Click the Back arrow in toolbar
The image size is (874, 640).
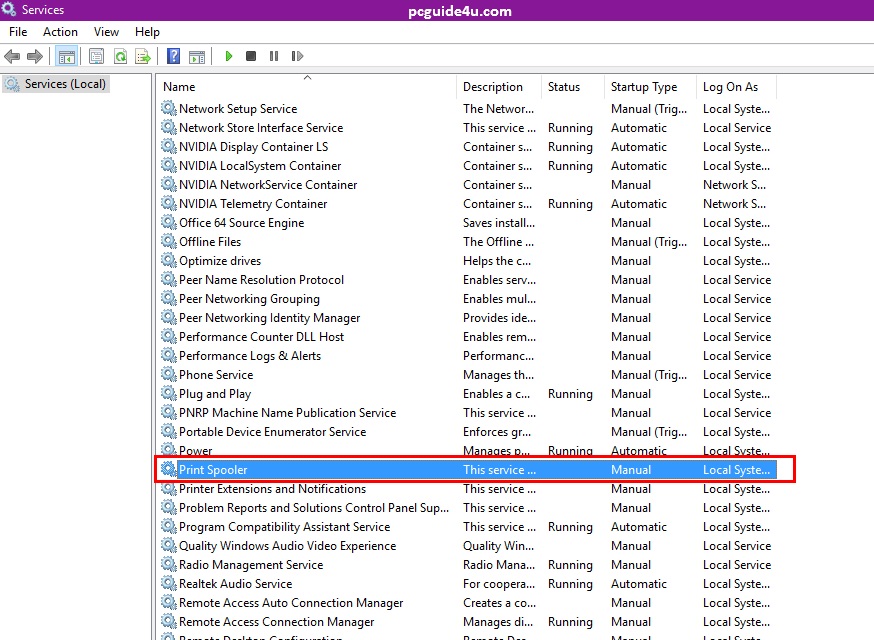tap(12, 57)
